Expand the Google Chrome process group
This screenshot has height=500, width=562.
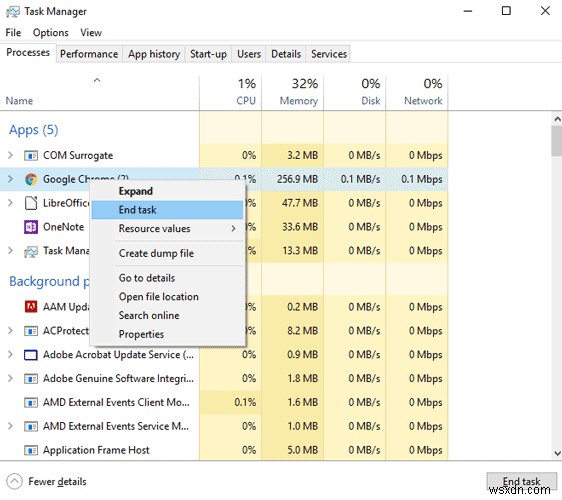tap(10, 179)
